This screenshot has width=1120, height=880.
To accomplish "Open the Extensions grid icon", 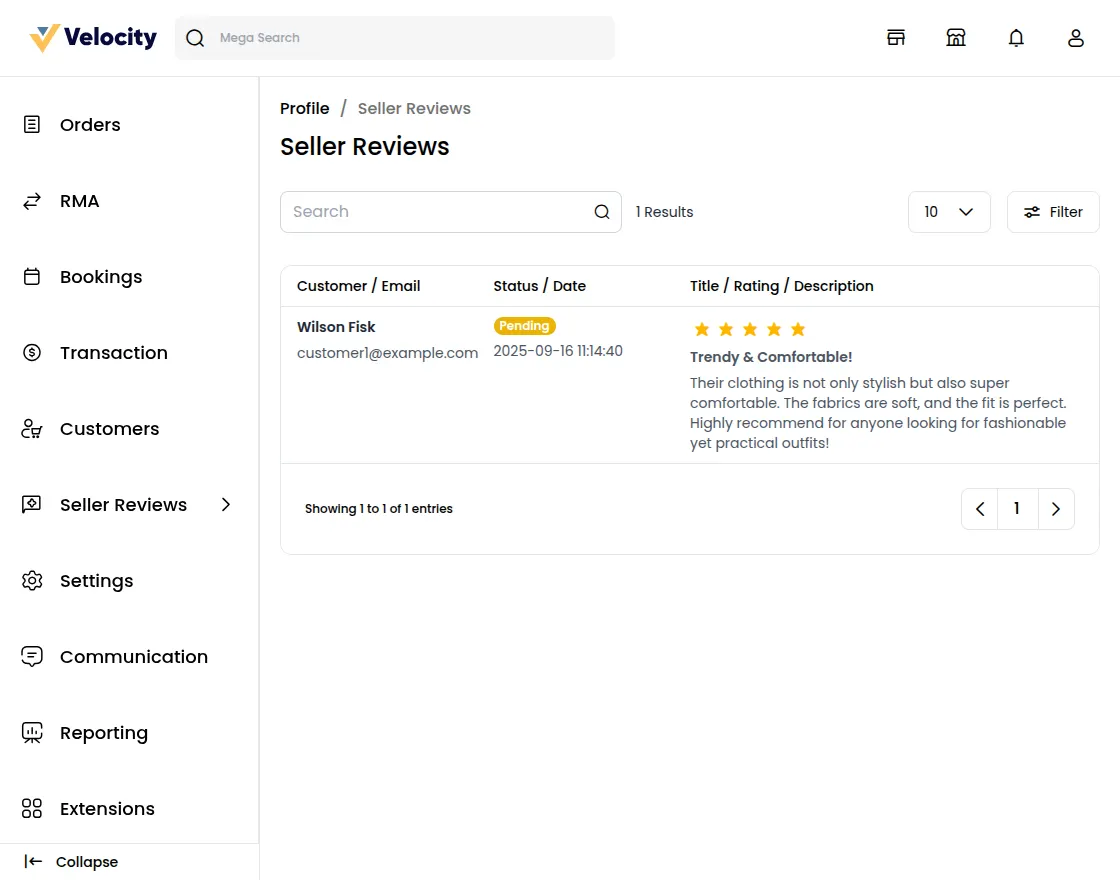I will click(32, 808).
